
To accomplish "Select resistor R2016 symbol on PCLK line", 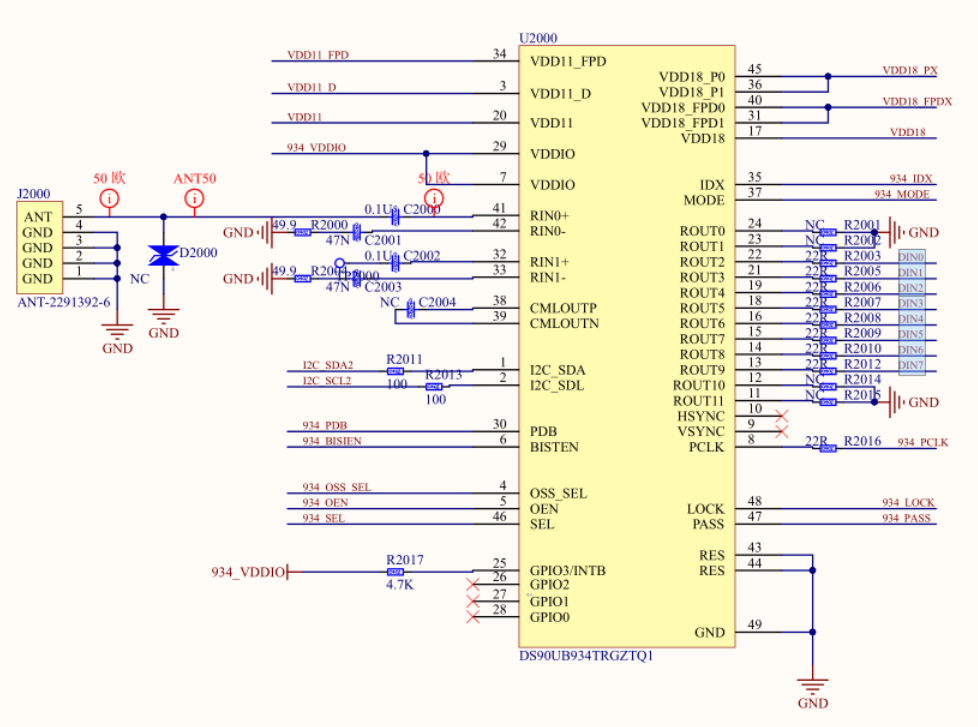I will [x=828, y=448].
